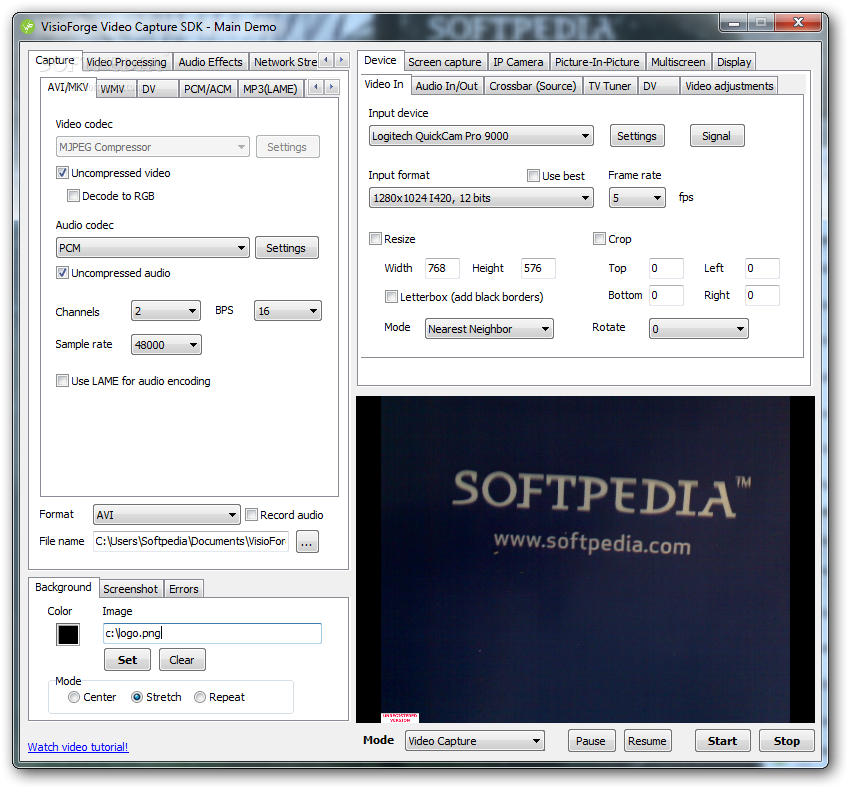Open the Video adjustments tab

[729, 86]
